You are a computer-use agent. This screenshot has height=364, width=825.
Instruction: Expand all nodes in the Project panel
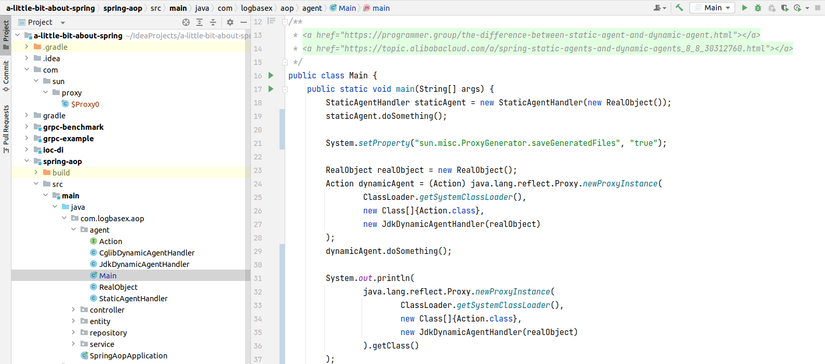(199, 22)
